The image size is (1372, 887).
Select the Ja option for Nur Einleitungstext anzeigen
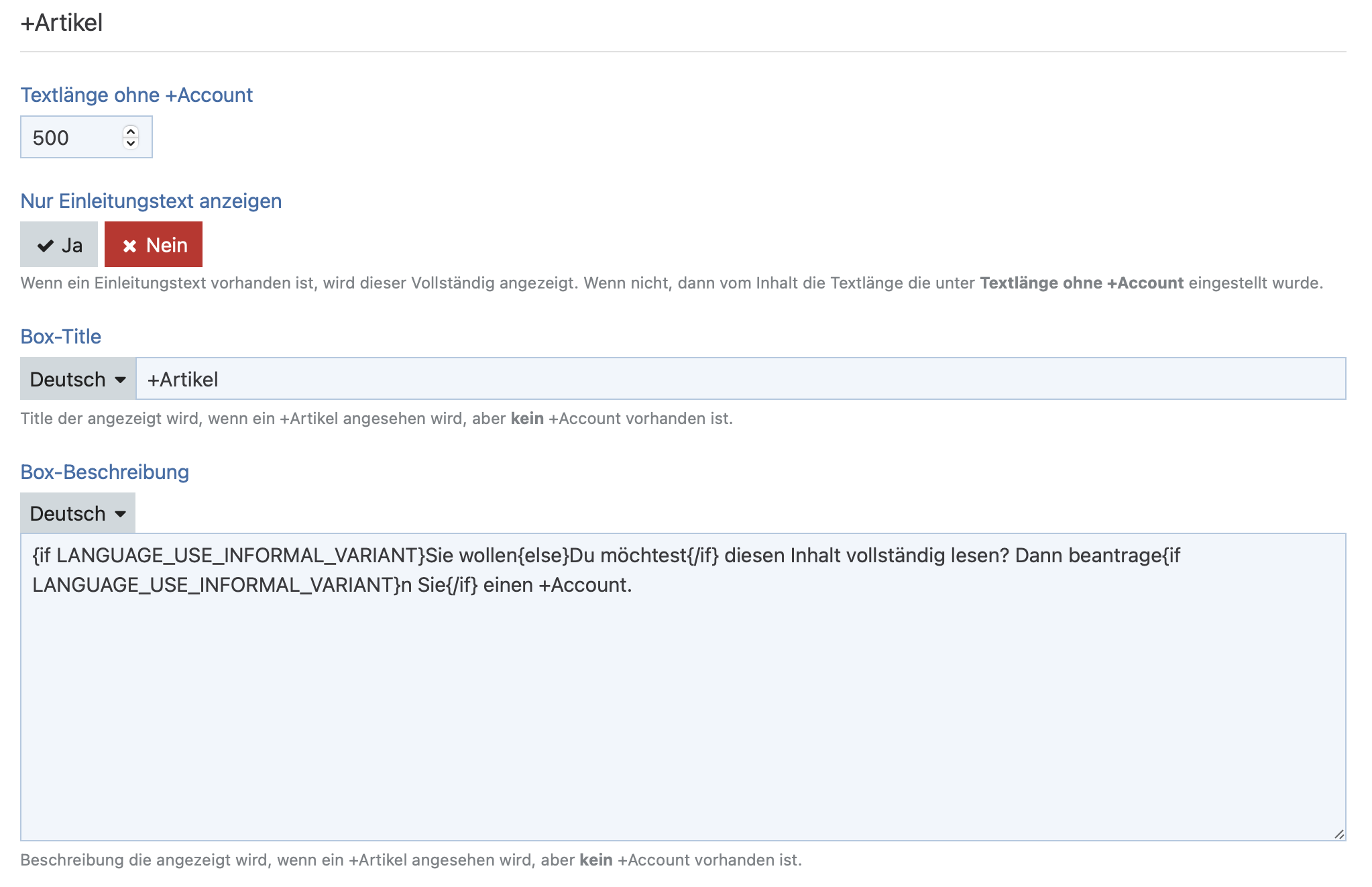(59, 245)
